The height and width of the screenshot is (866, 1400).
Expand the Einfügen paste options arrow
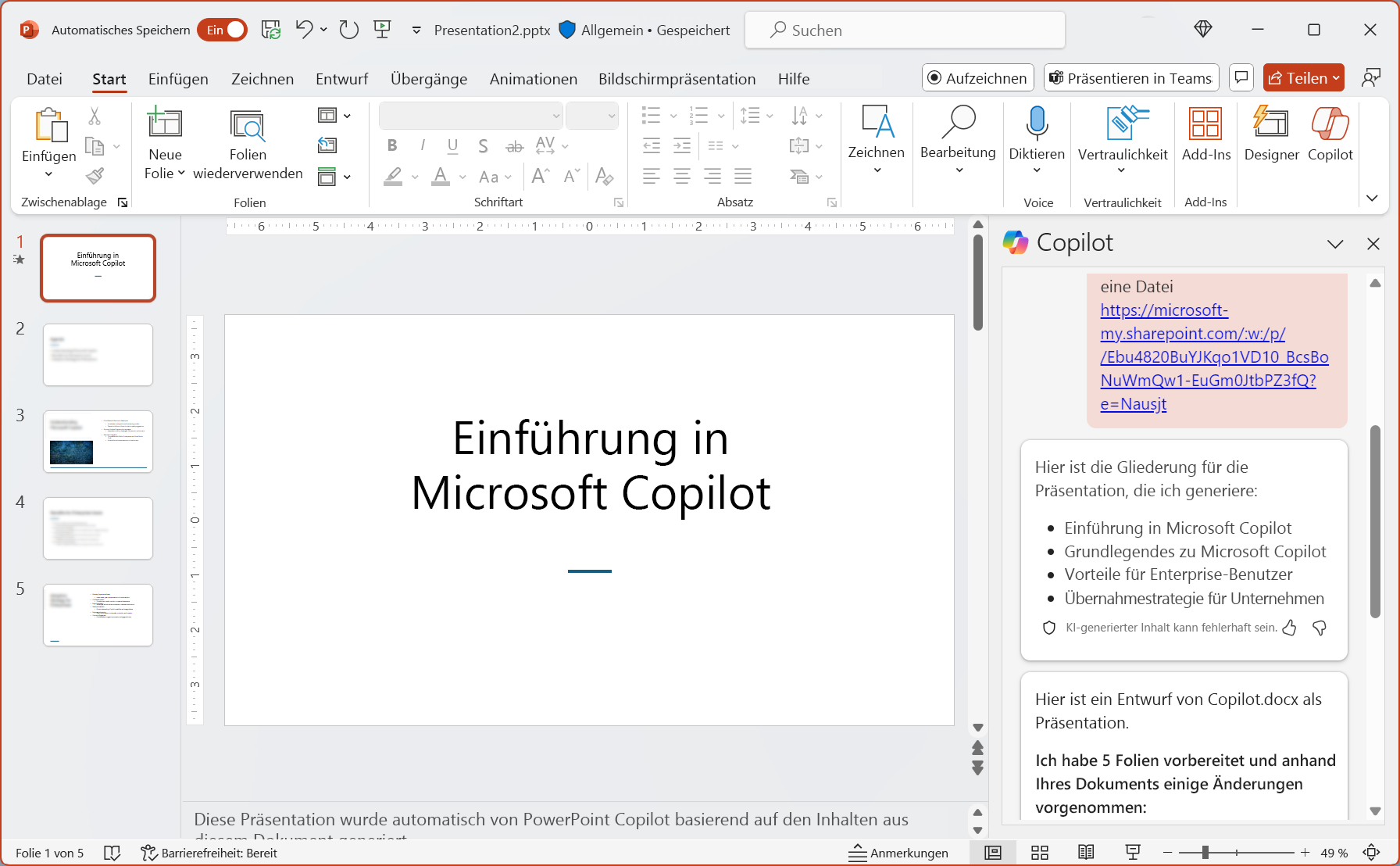(x=48, y=174)
